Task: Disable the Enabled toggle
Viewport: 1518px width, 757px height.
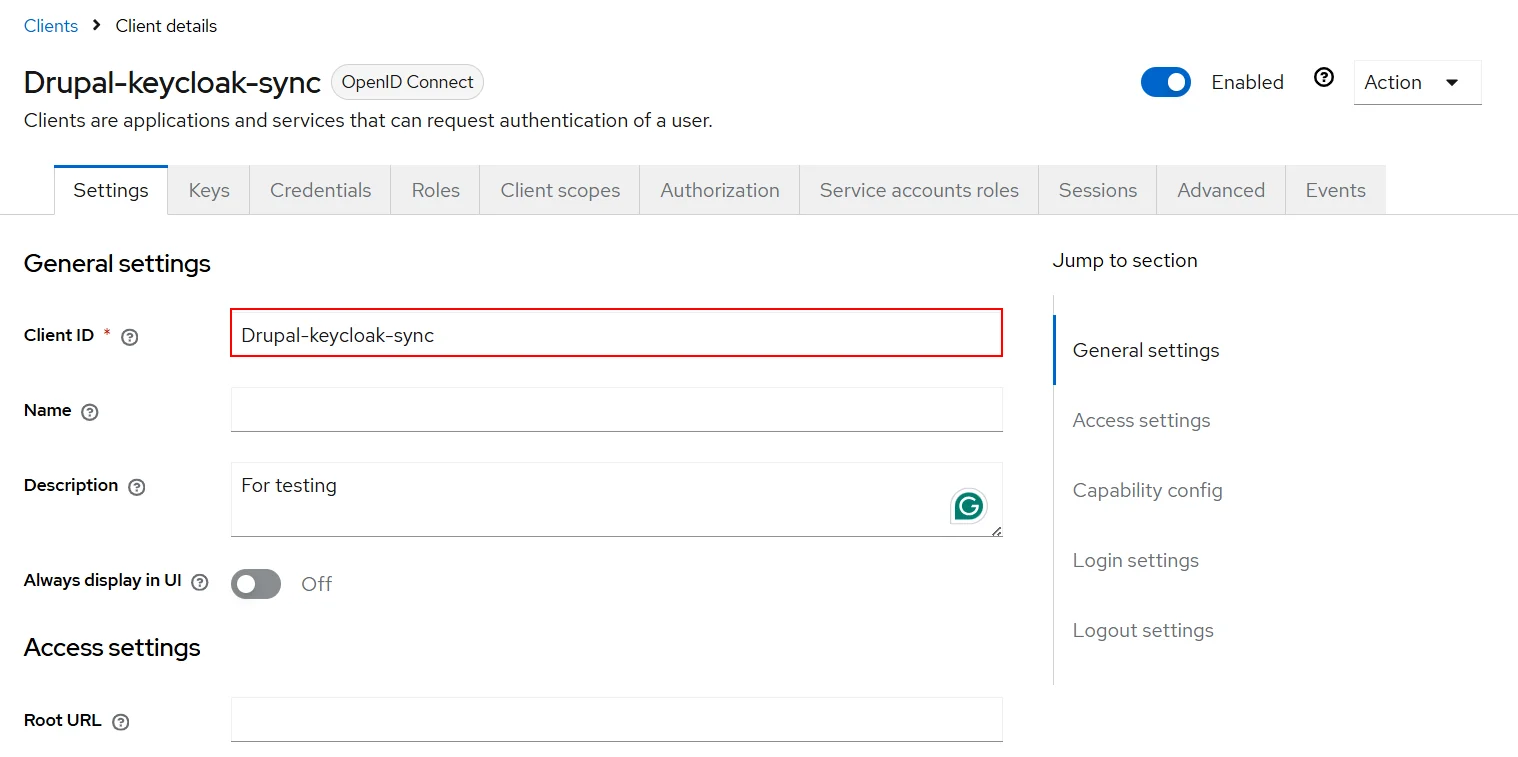Action: [x=1166, y=82]
